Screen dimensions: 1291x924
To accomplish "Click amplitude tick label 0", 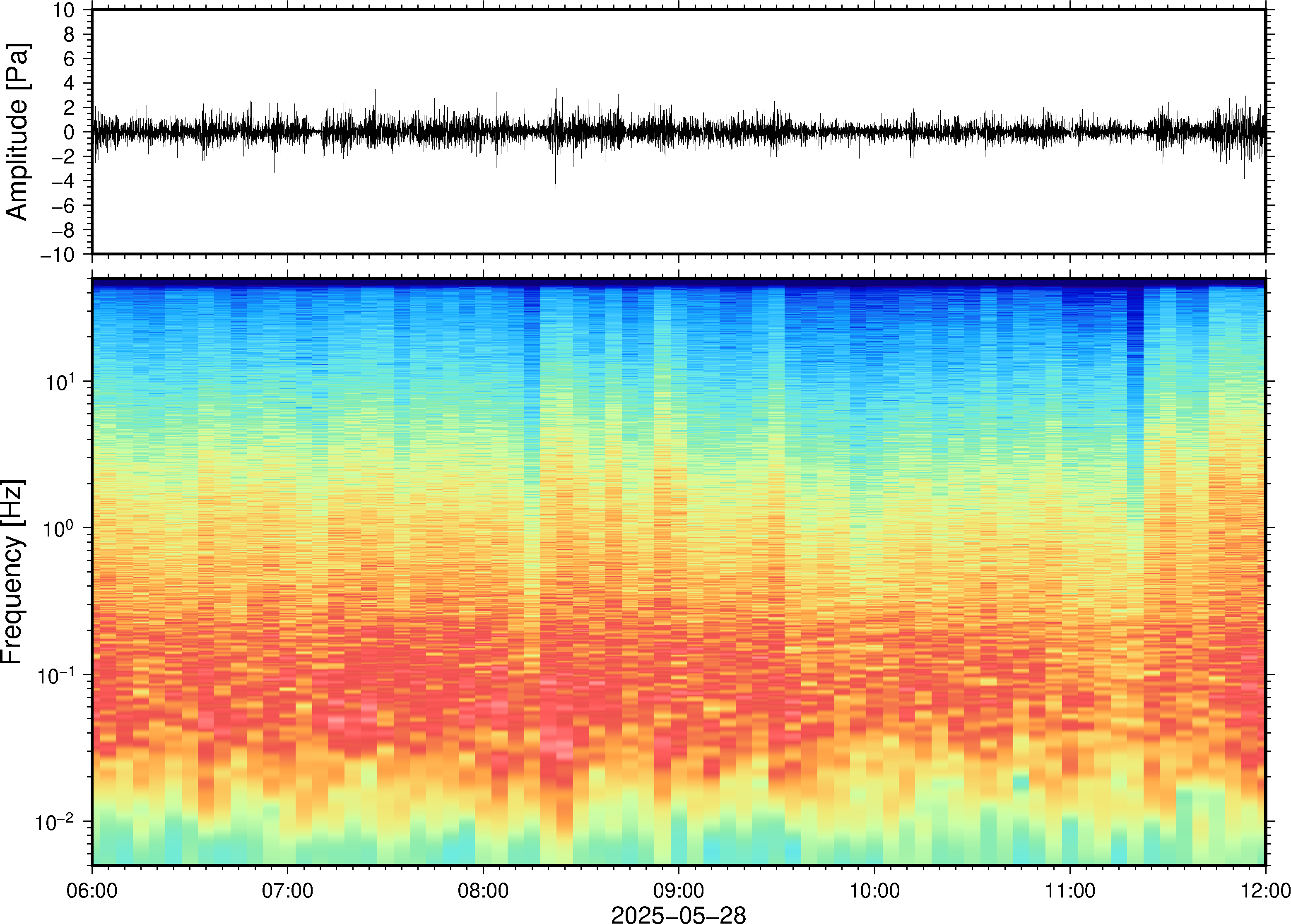I will pos(70,132).
